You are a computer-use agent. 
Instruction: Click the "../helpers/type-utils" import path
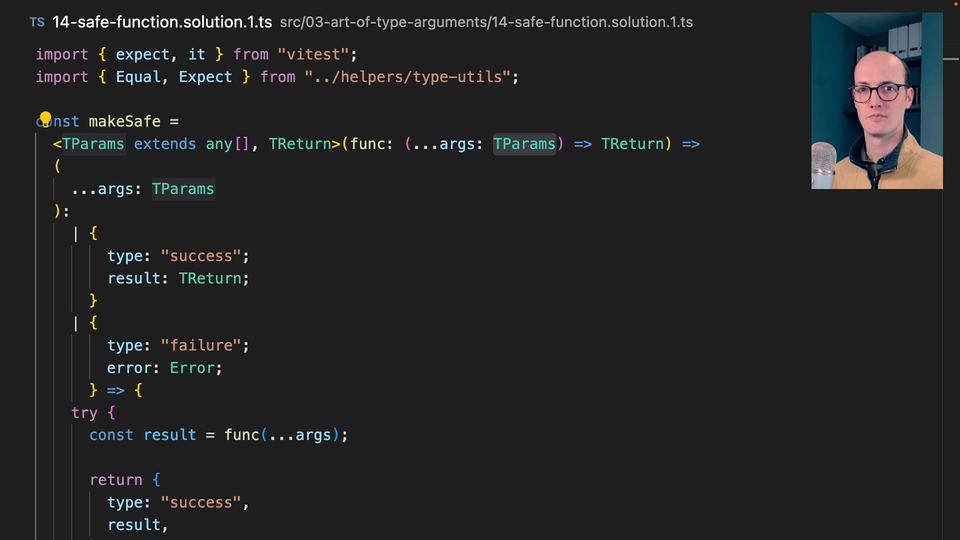412,77
